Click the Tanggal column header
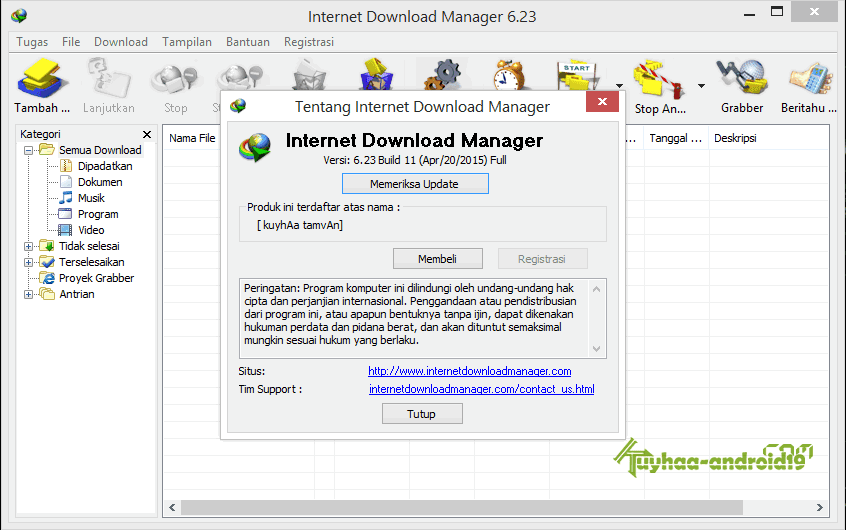This screenshot has width=846, height=530. (x=676, y=138)
